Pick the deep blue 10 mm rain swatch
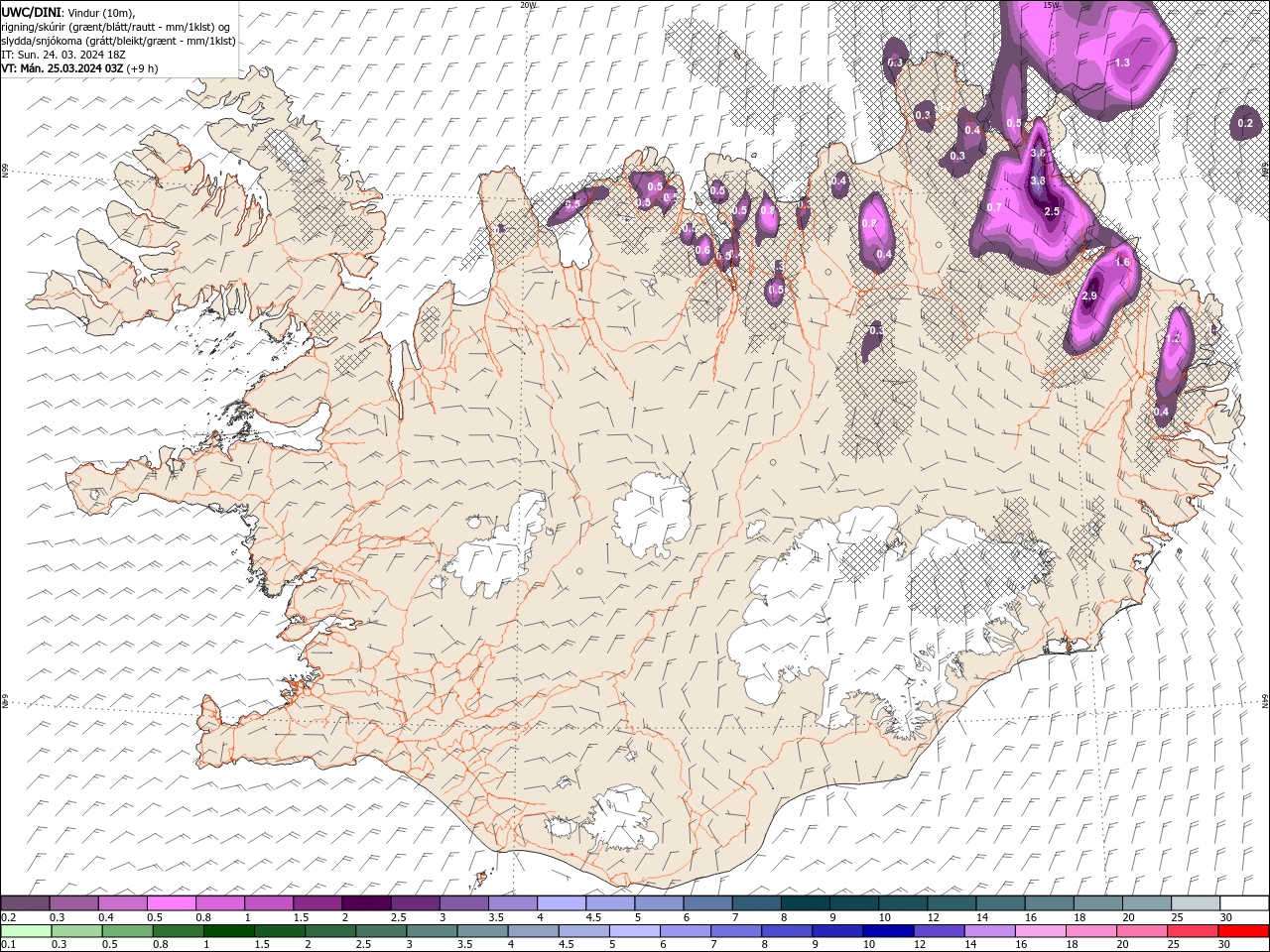1270x952 pixels. [888, 931]
